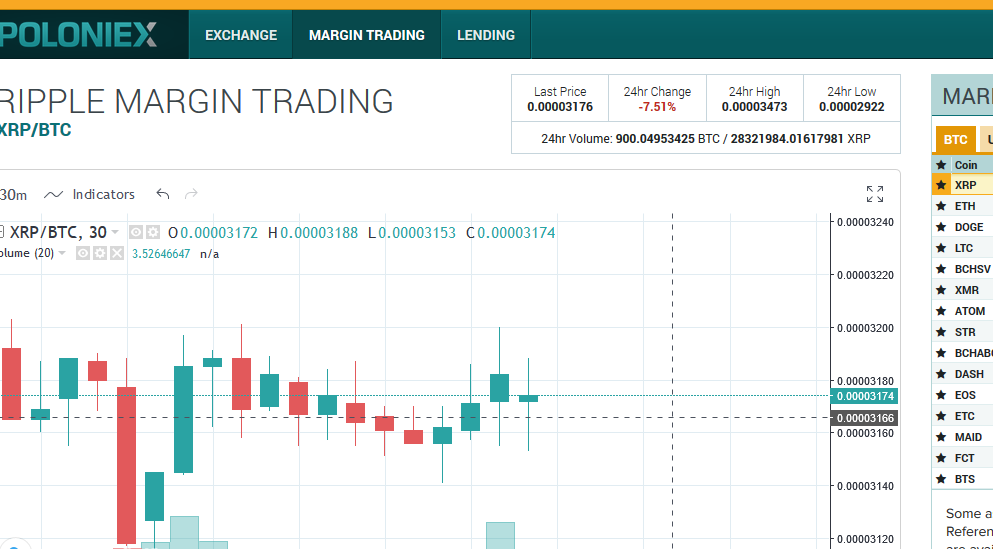
Task: Click the redo arrow in chart toolbar
Action: pyautogui.click(x=191, y=194)
